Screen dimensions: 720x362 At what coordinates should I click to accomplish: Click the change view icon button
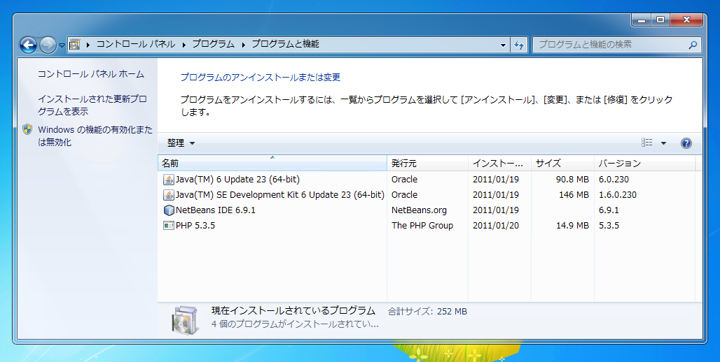click(x=647, y=143)
